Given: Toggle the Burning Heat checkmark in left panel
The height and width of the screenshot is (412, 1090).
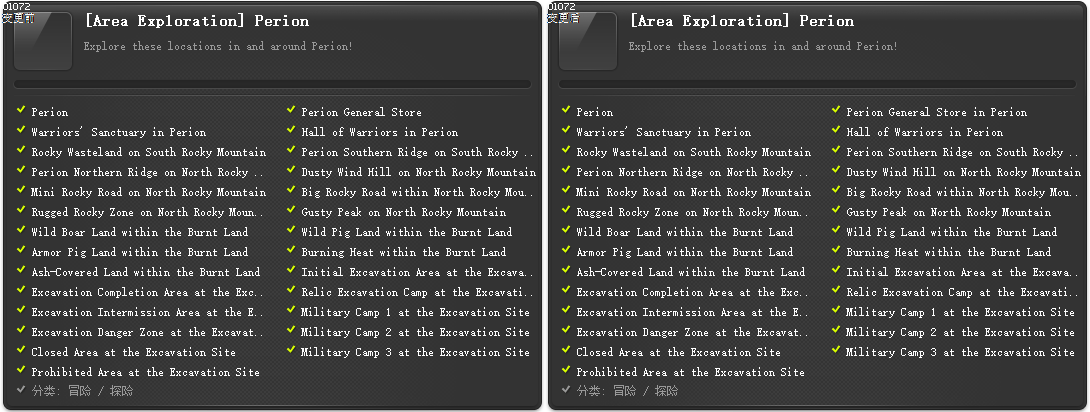Looking at the screenshot, I should pos(291,251).
